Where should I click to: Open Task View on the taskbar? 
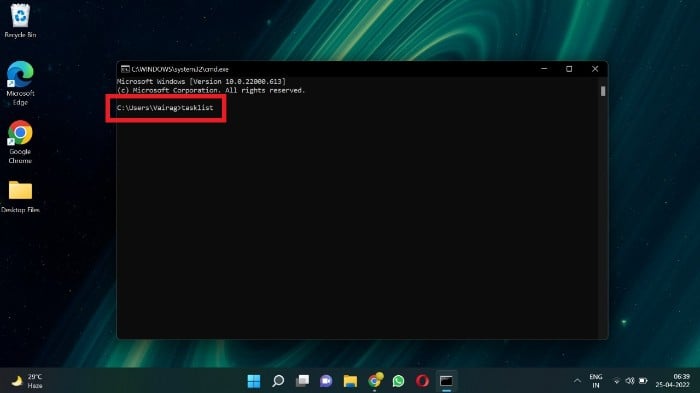302,381
